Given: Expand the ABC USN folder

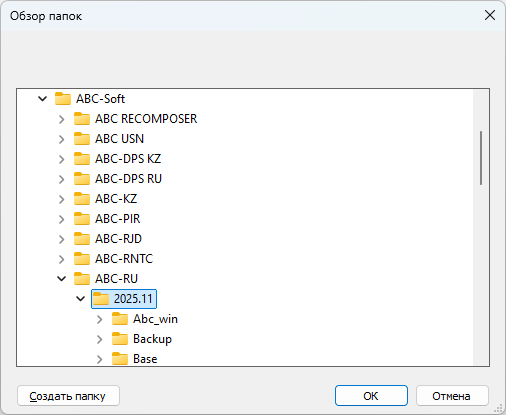Looking at the screenshot, I should 62,139.
